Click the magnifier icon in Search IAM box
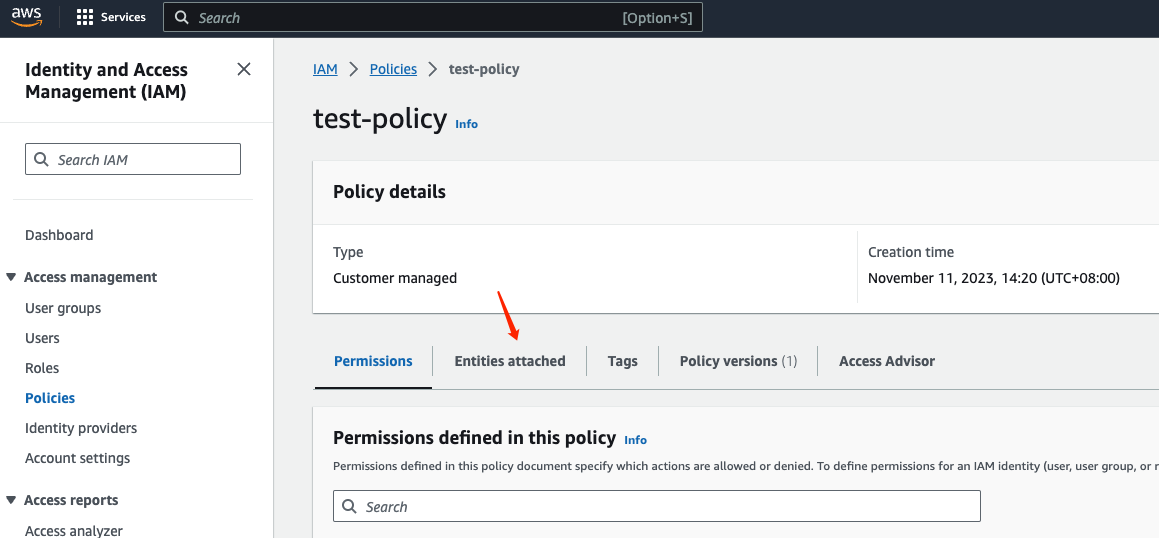 (x=41, y=160)
